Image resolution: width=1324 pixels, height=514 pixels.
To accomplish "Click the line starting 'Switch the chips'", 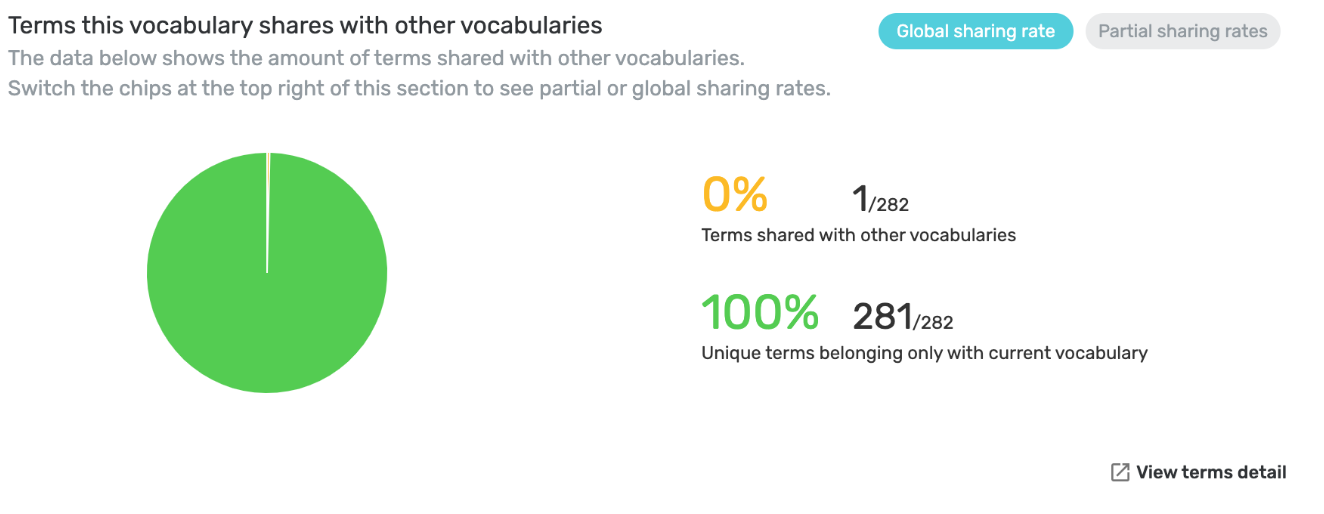I will click(420, 88).
